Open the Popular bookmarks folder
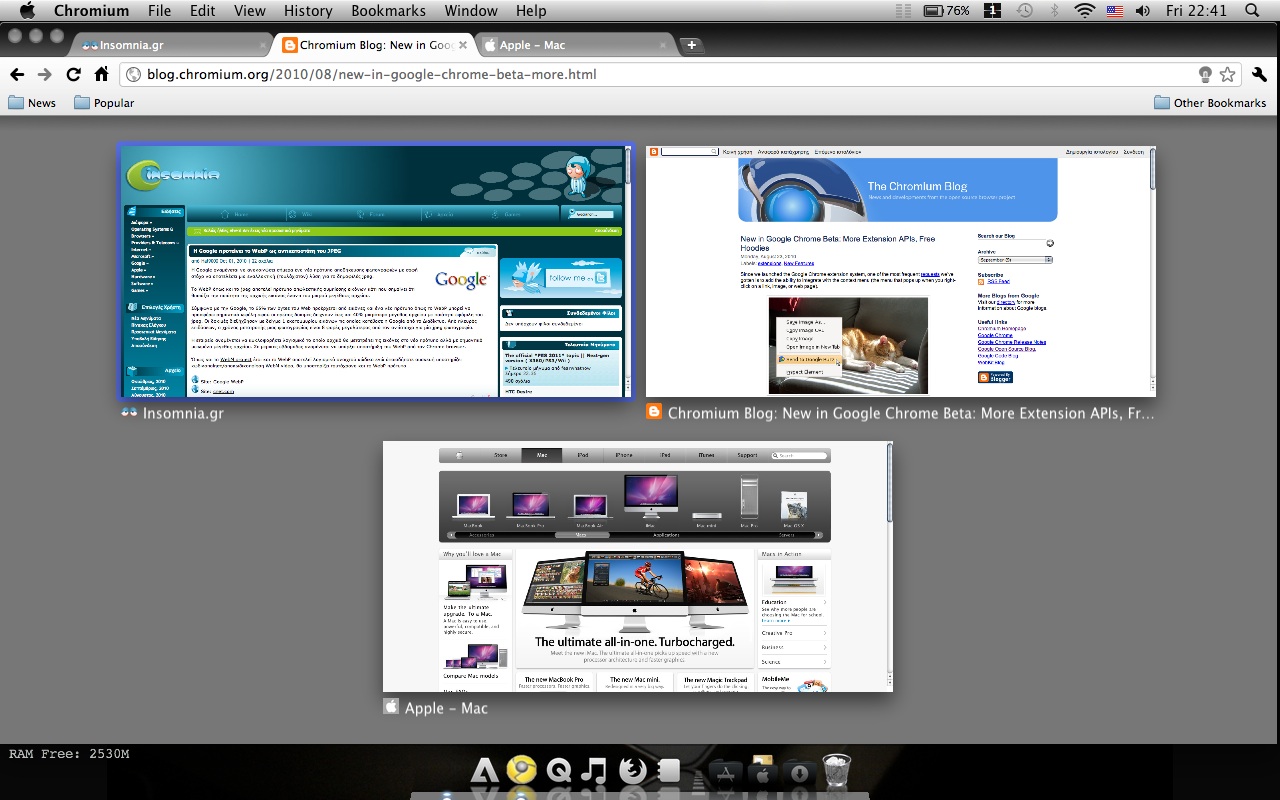 pos(104,102)
